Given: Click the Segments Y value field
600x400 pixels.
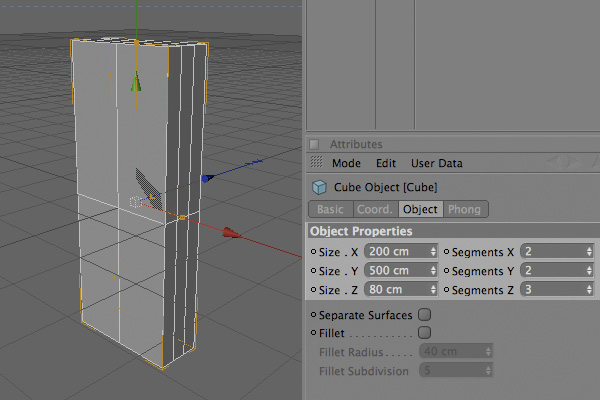Looking at the screenshot, I should 557,271.
